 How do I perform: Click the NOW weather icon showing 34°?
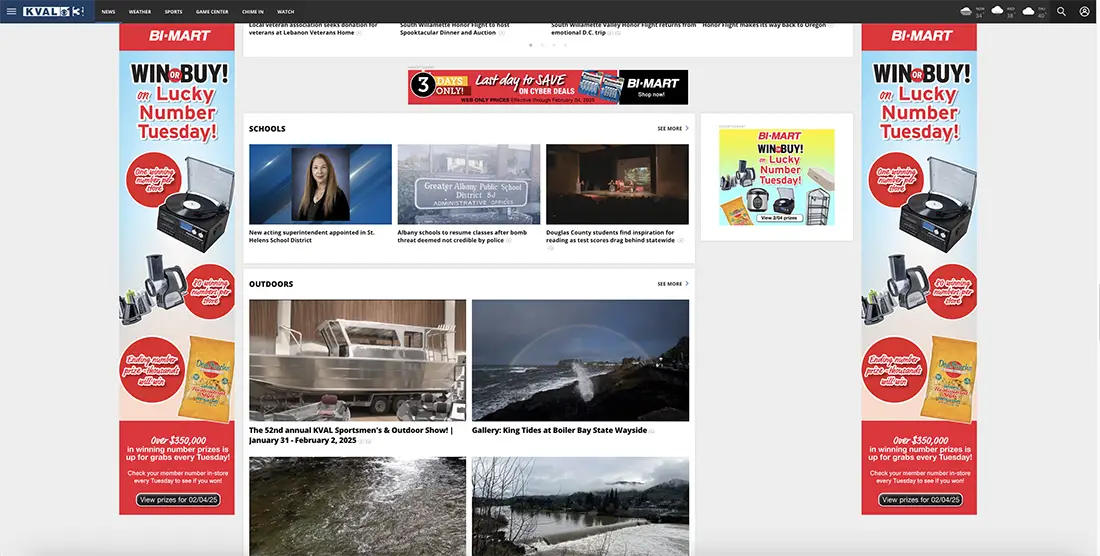coord(966,11)
